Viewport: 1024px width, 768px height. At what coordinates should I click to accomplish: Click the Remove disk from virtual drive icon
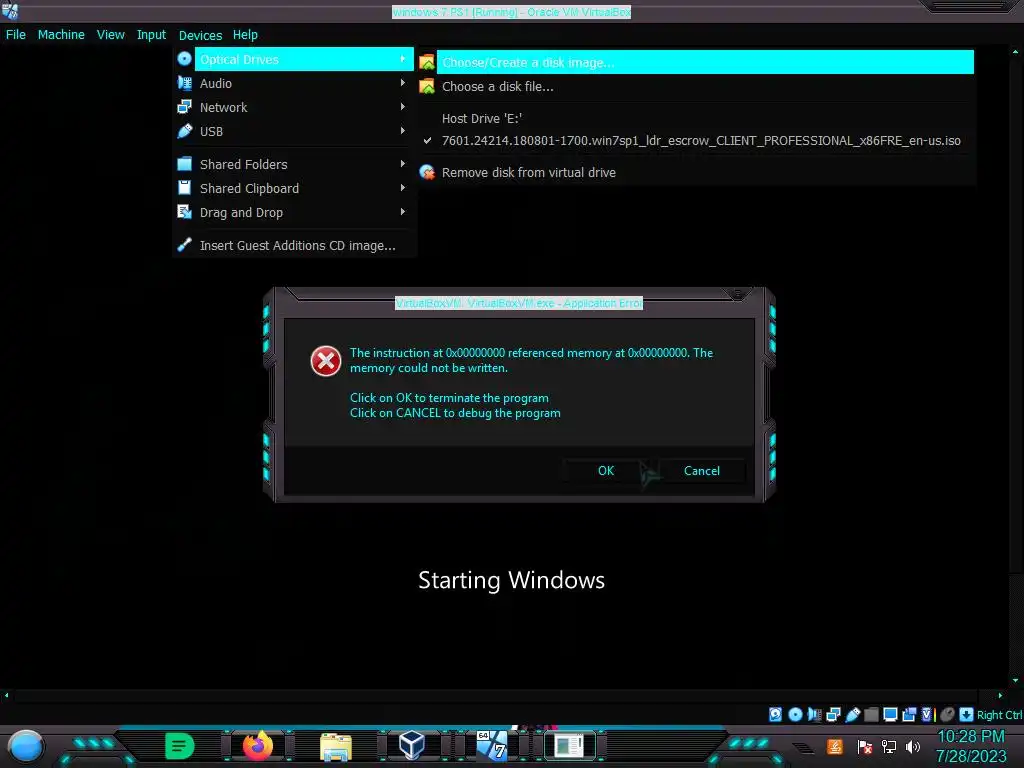tap(426, 172)
